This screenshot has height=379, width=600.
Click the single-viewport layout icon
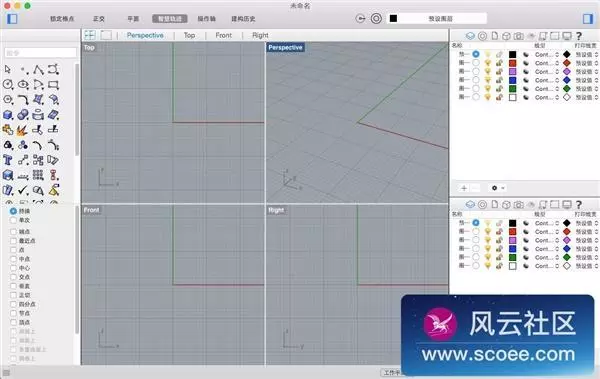point(106,35)
